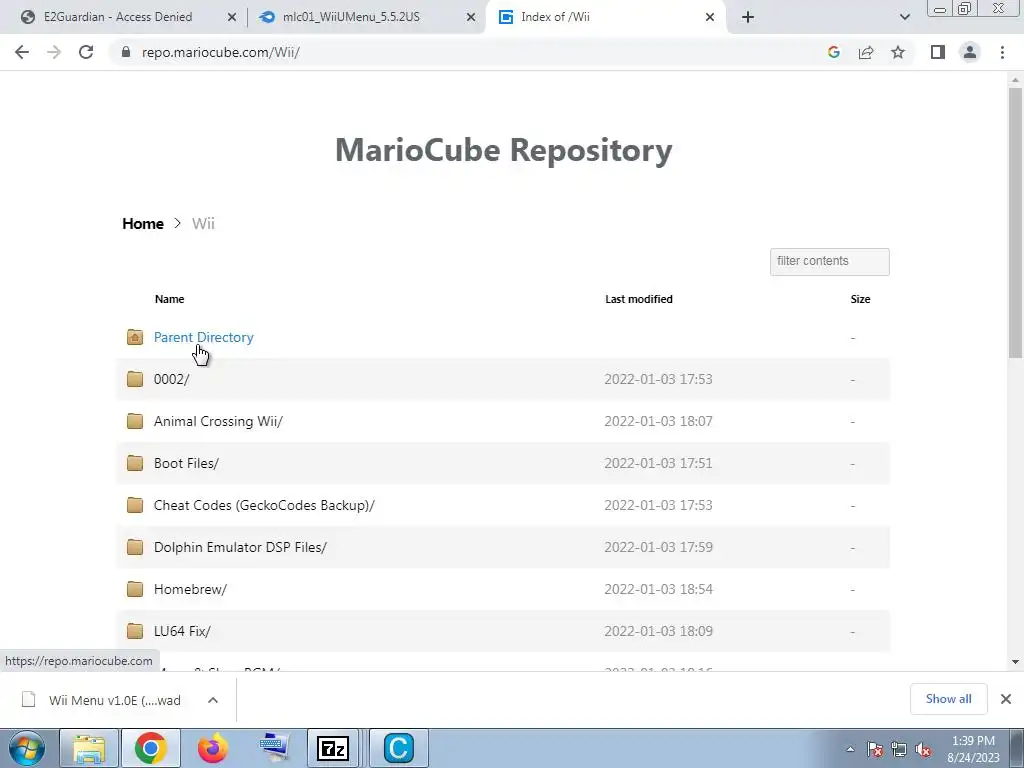Click the blue C application taskbar icon
This screenshot has width=1024, height=768.
point(399,748)
